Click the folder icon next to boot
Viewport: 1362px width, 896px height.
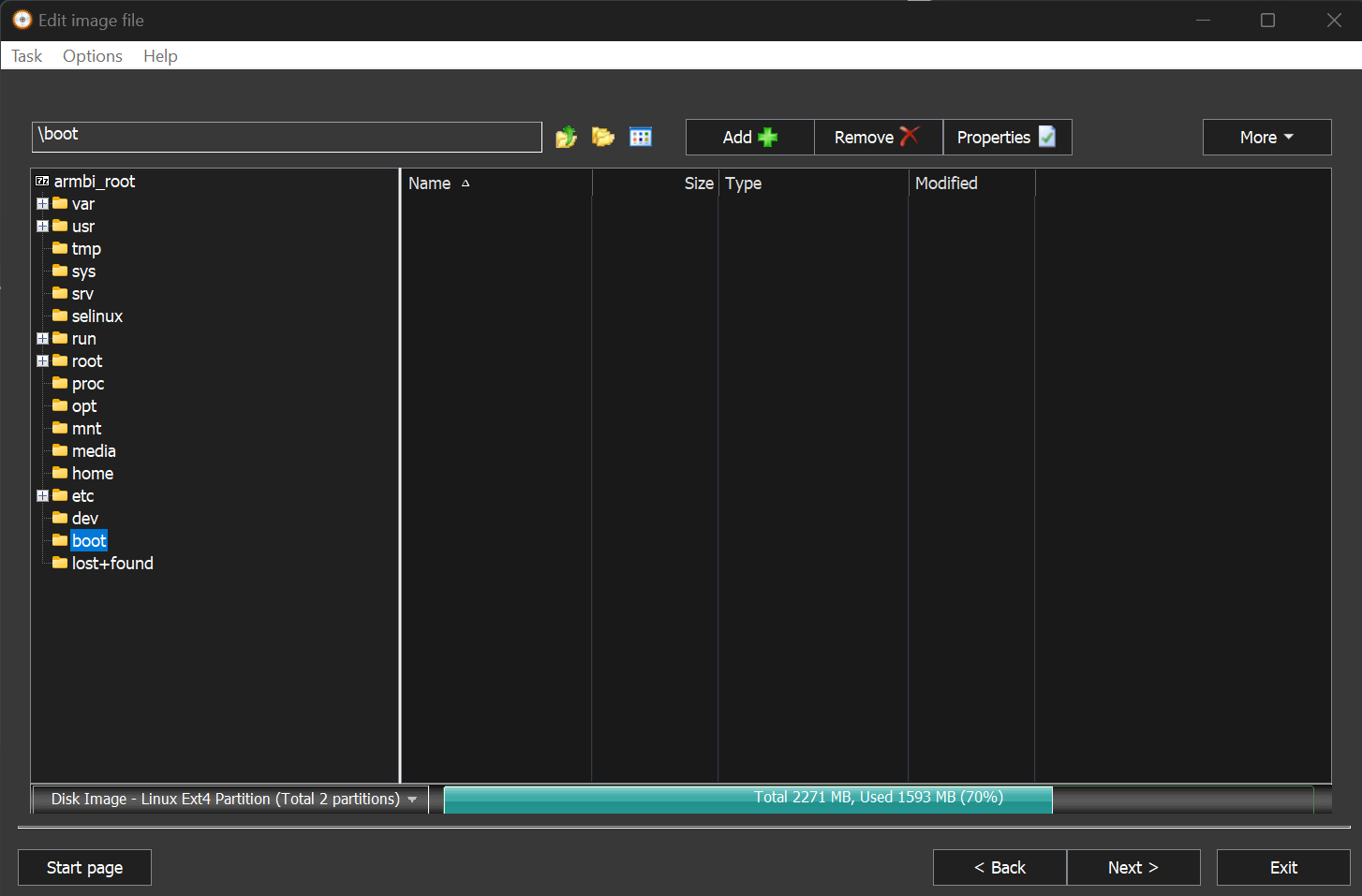[60, 540]
